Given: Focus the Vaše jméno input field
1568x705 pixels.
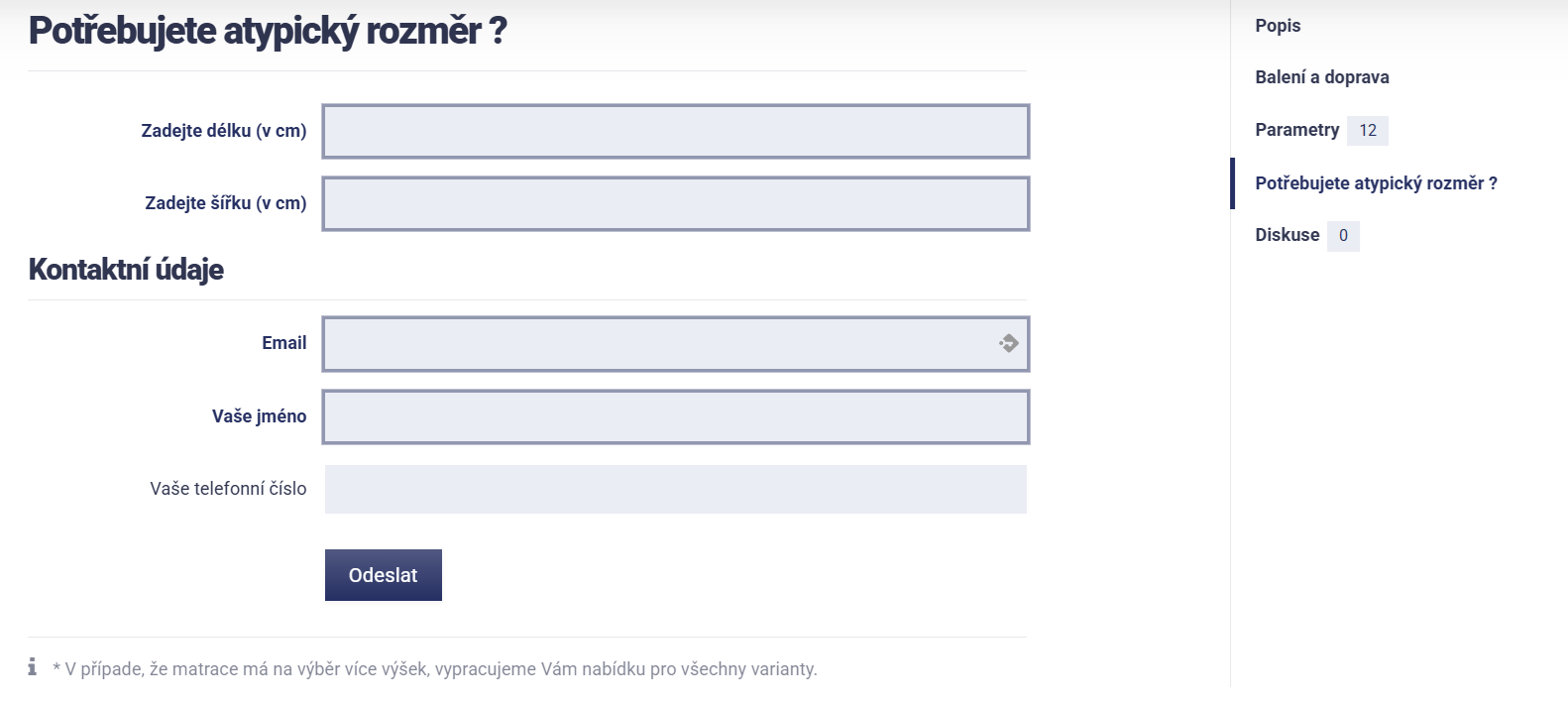Looking at the screenshot, I should coord(676,416).
